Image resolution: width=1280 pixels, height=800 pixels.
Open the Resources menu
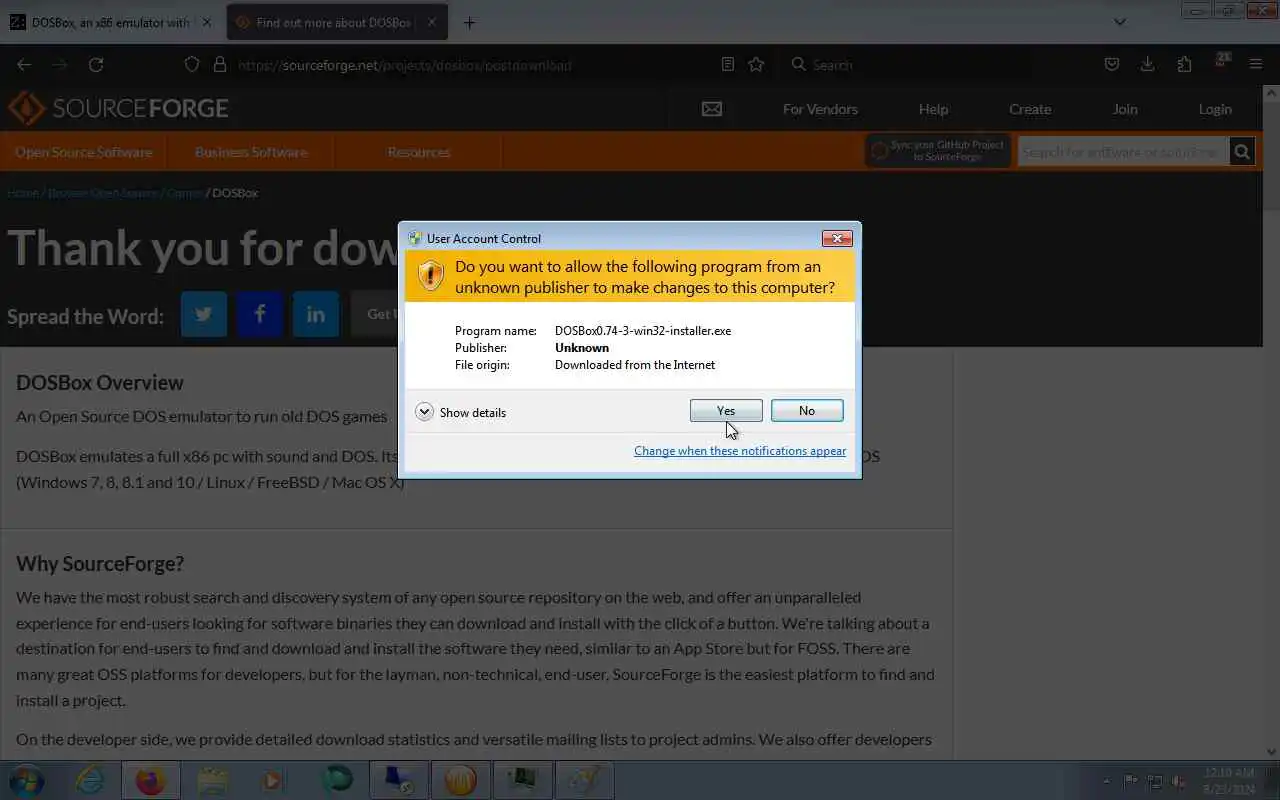[x=419, y=152]
